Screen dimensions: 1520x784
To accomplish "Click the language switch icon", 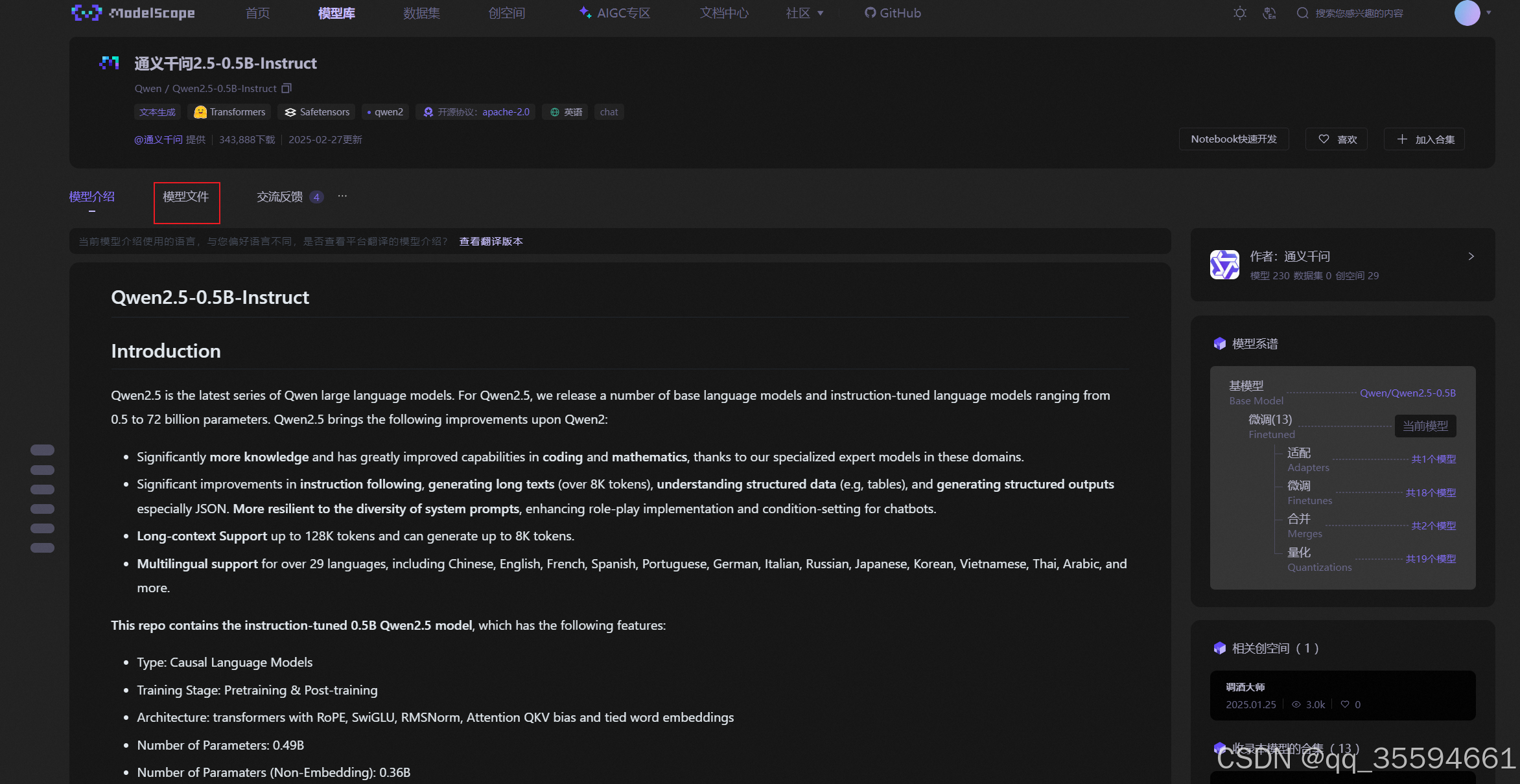I will pos(1269,13).
